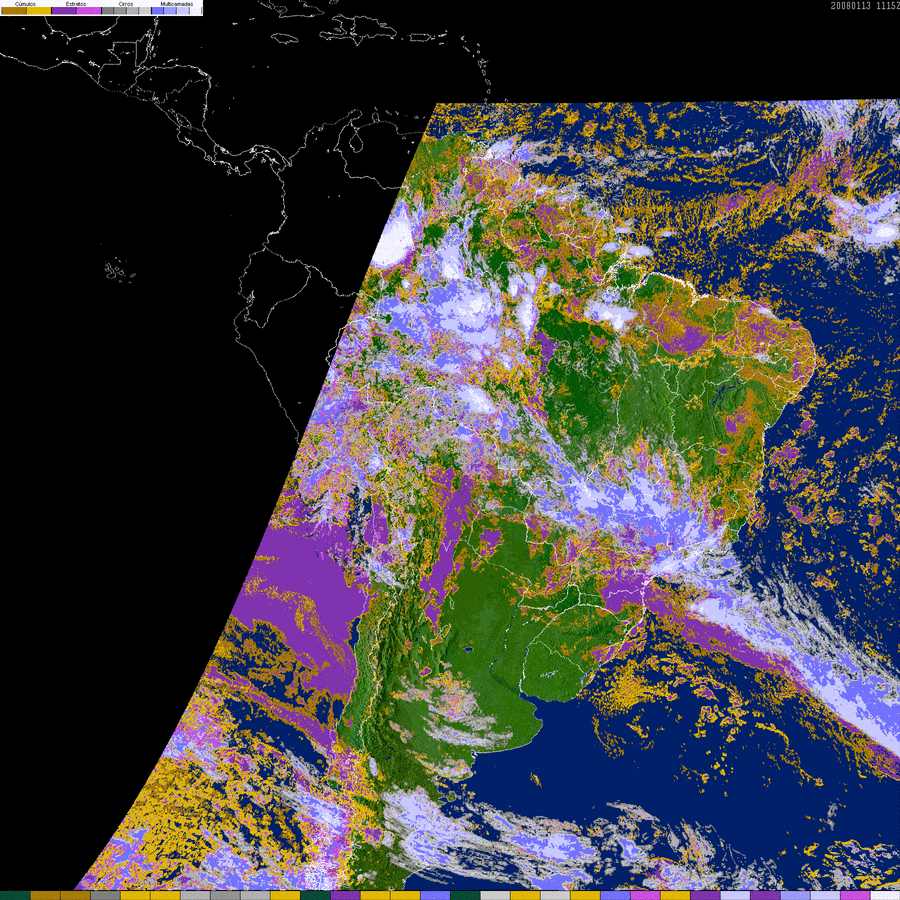Image resolution: width=900 pixels, height=900 pixels.
Task: Pick the magenta Estratos legend swatch
Action: coord(89,10)
